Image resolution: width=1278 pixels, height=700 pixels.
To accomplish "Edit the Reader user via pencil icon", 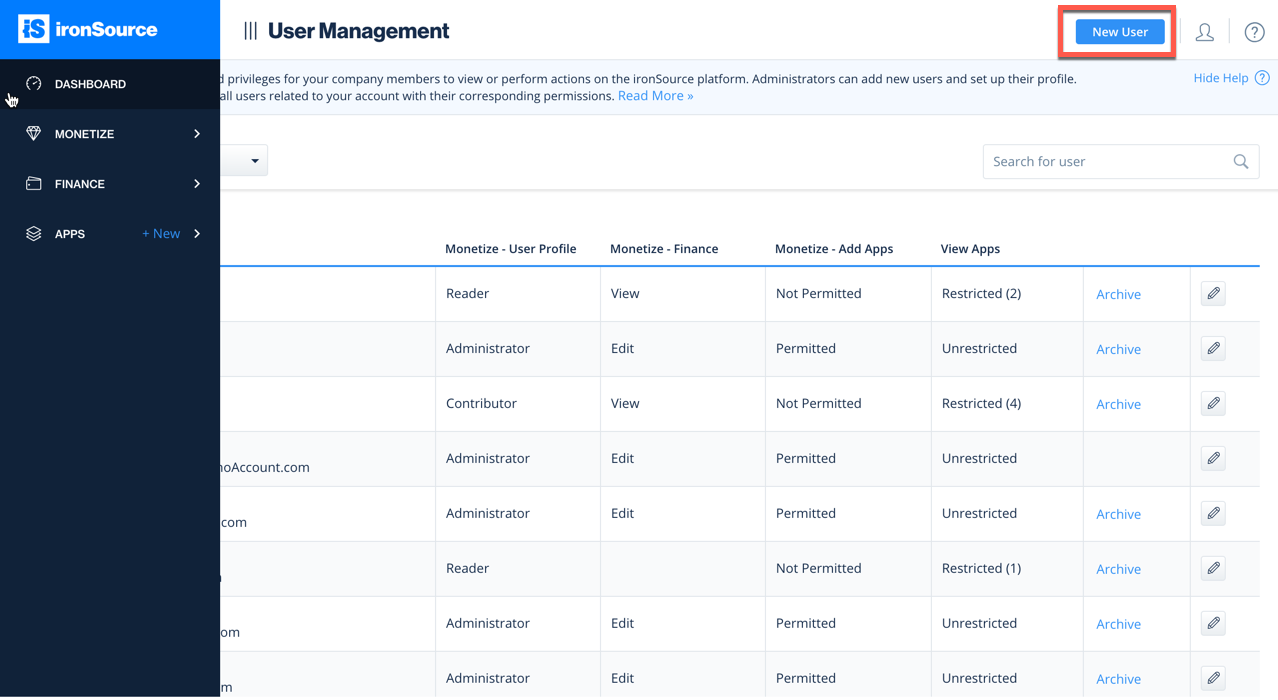I will click(x=1212, y=293).
